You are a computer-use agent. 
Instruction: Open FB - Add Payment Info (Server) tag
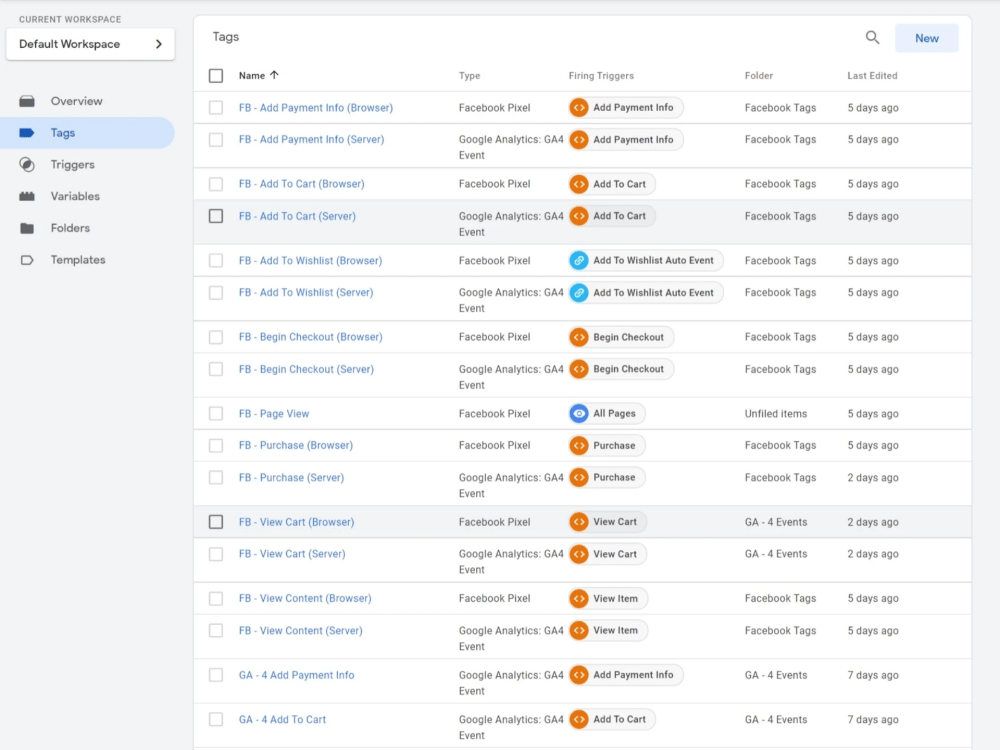click(x=311, y=140)
